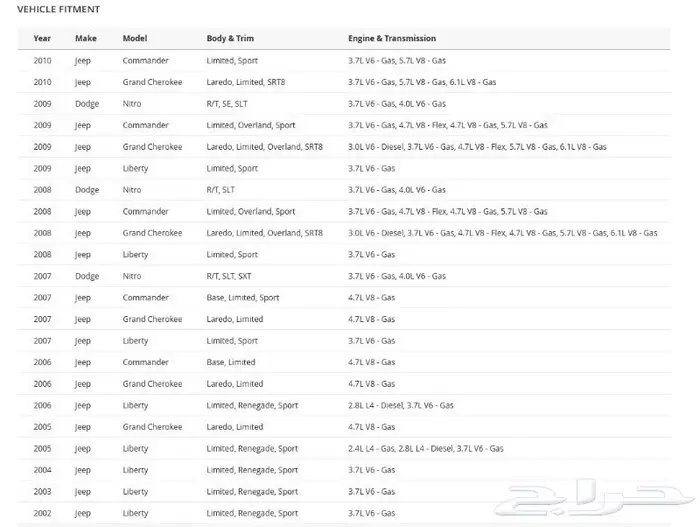Click 'Grand Cherokee' in the 2008 row
Image resolution: width=700 pixels, height=527 pixels.
coord(152,233)
